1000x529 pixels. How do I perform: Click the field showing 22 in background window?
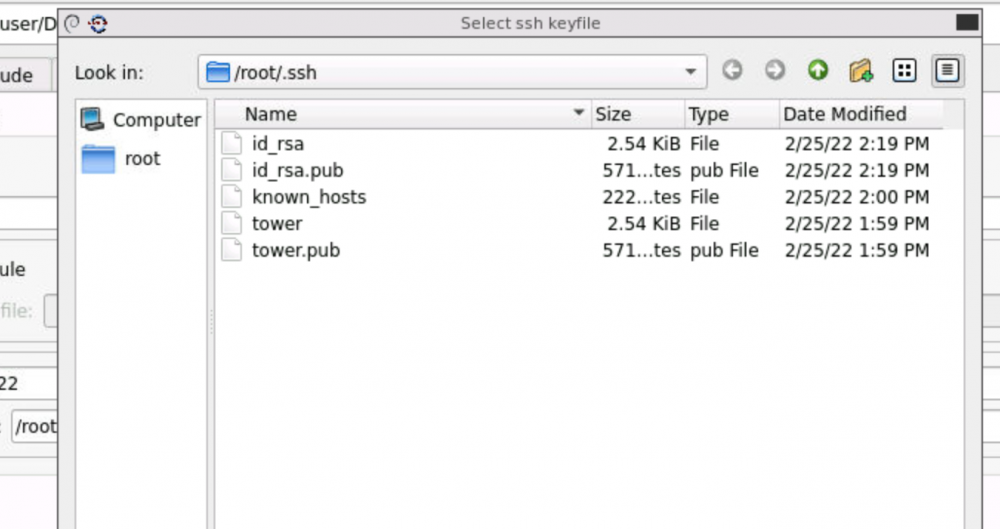click(29, 384)
